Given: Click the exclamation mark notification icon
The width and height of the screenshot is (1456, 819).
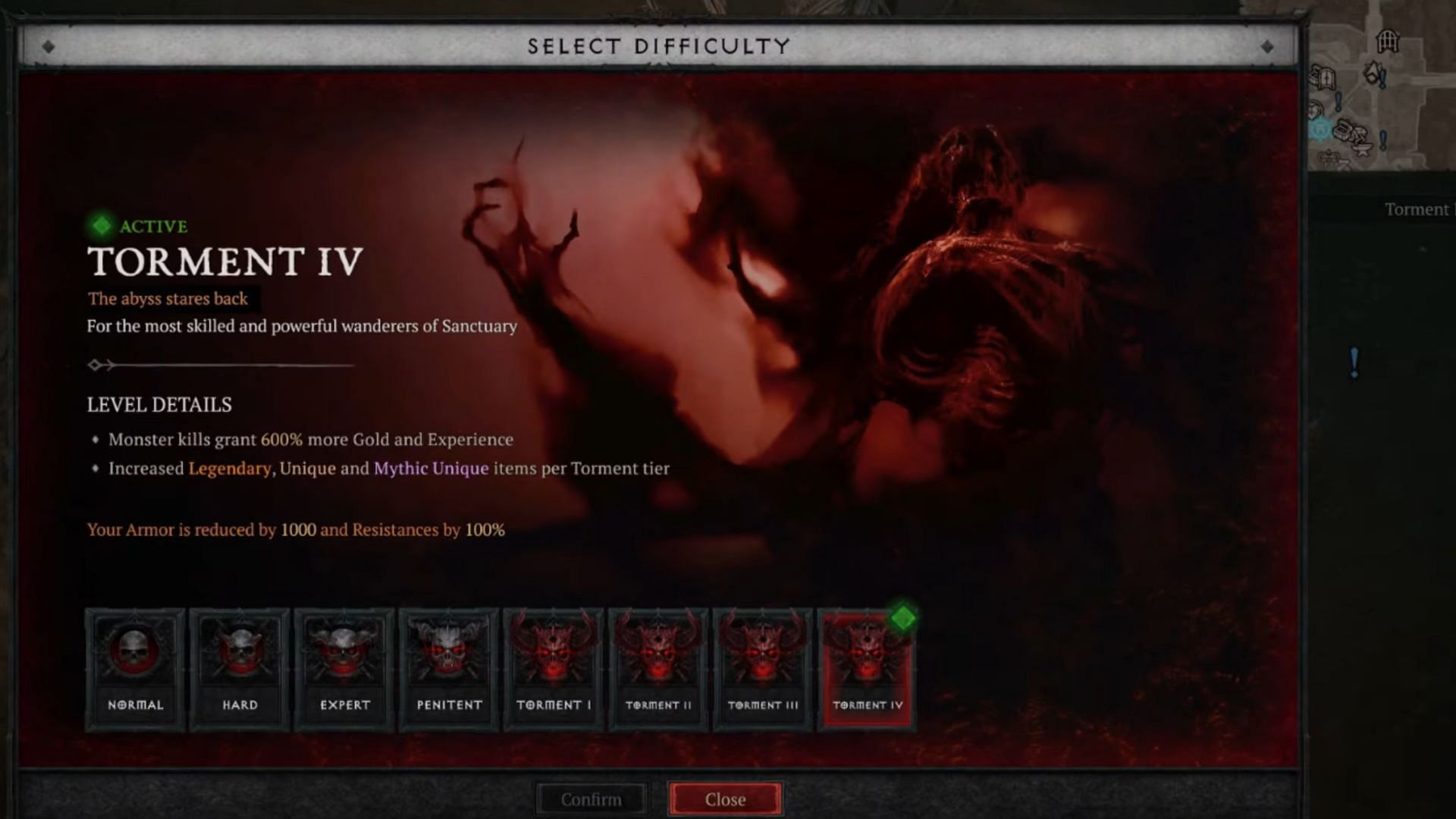Looking at the screenshot, I should (x=1354, y=360).
